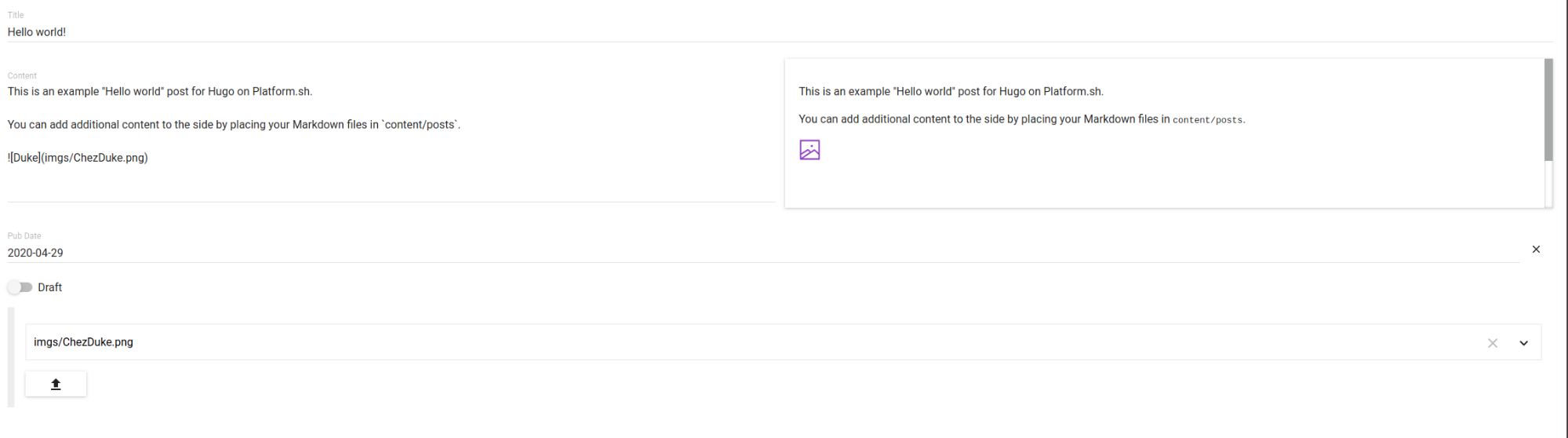Click the preview pane scrollbar thumb
The height and width of the screenshot is (438, 1568).
(x=1548, y=110)
